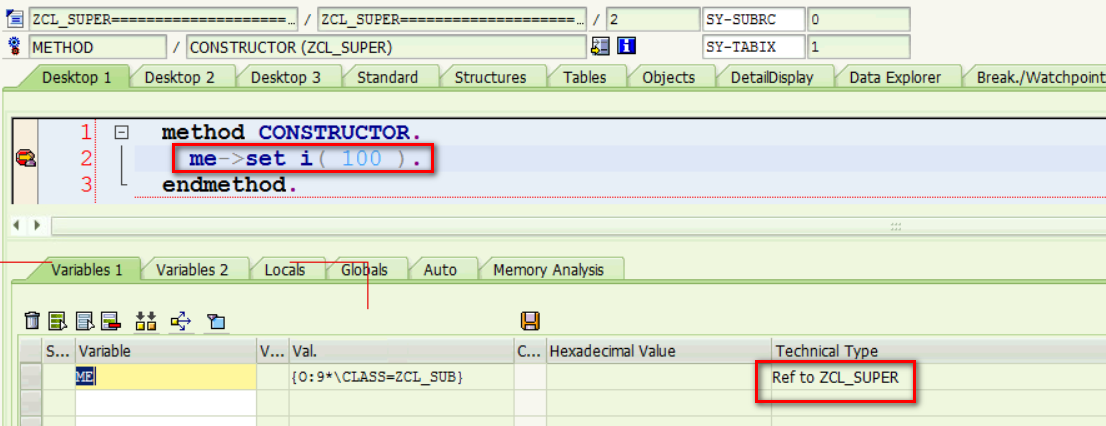Switch to the Desktop 2 tab
The image size is (1106, 426).
179,78
